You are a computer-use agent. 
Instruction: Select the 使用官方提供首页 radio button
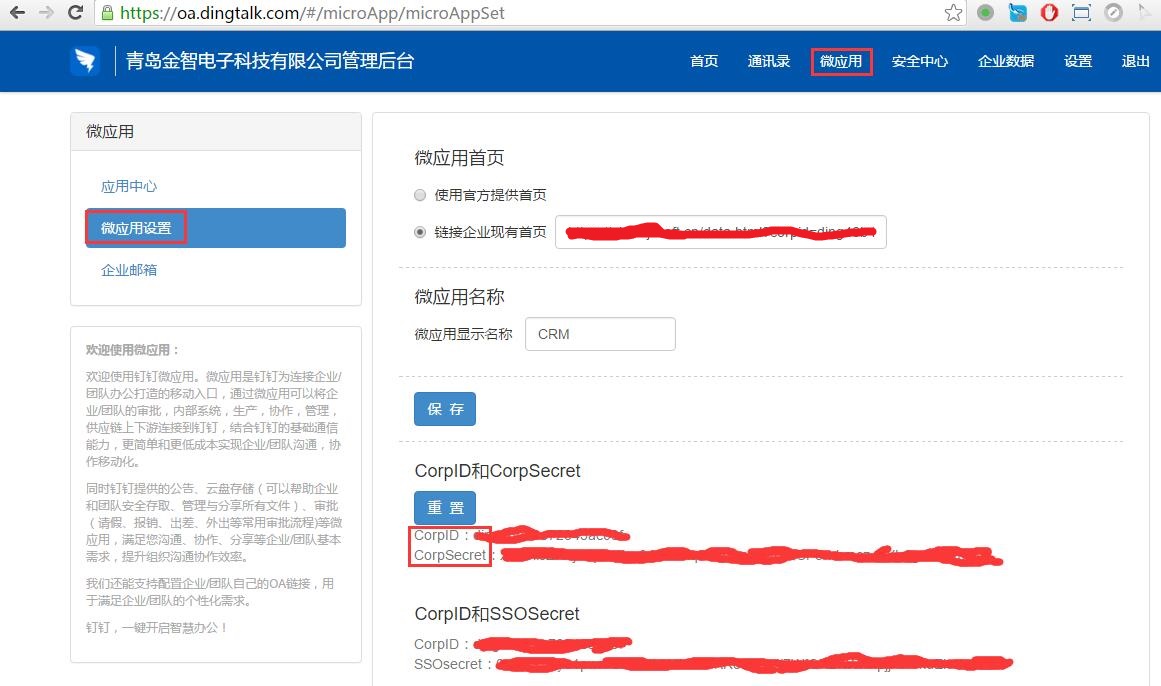click(420, 195)
